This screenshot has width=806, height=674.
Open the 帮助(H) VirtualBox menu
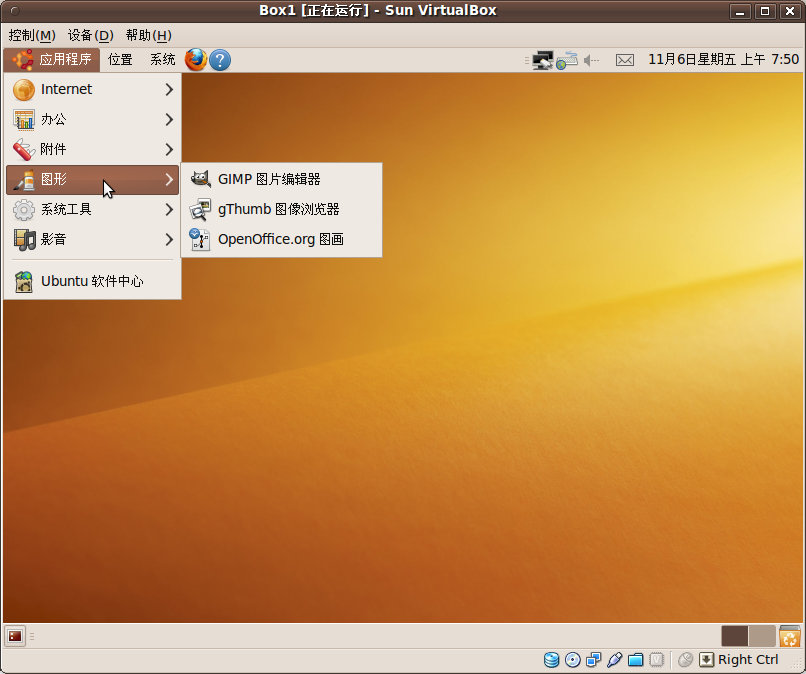tap(149, 35)
